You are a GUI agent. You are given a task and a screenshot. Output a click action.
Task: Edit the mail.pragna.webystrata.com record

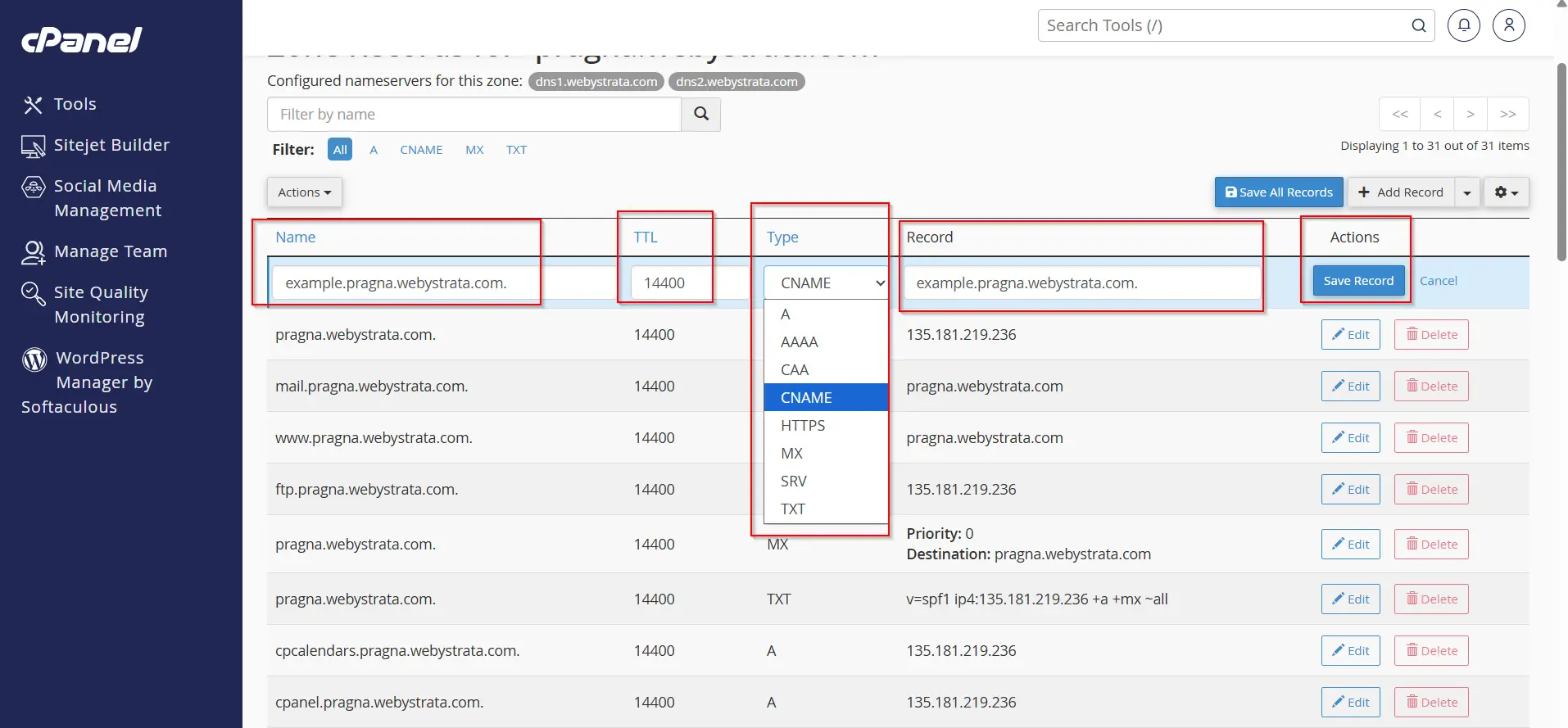[x=1350, y=387]
